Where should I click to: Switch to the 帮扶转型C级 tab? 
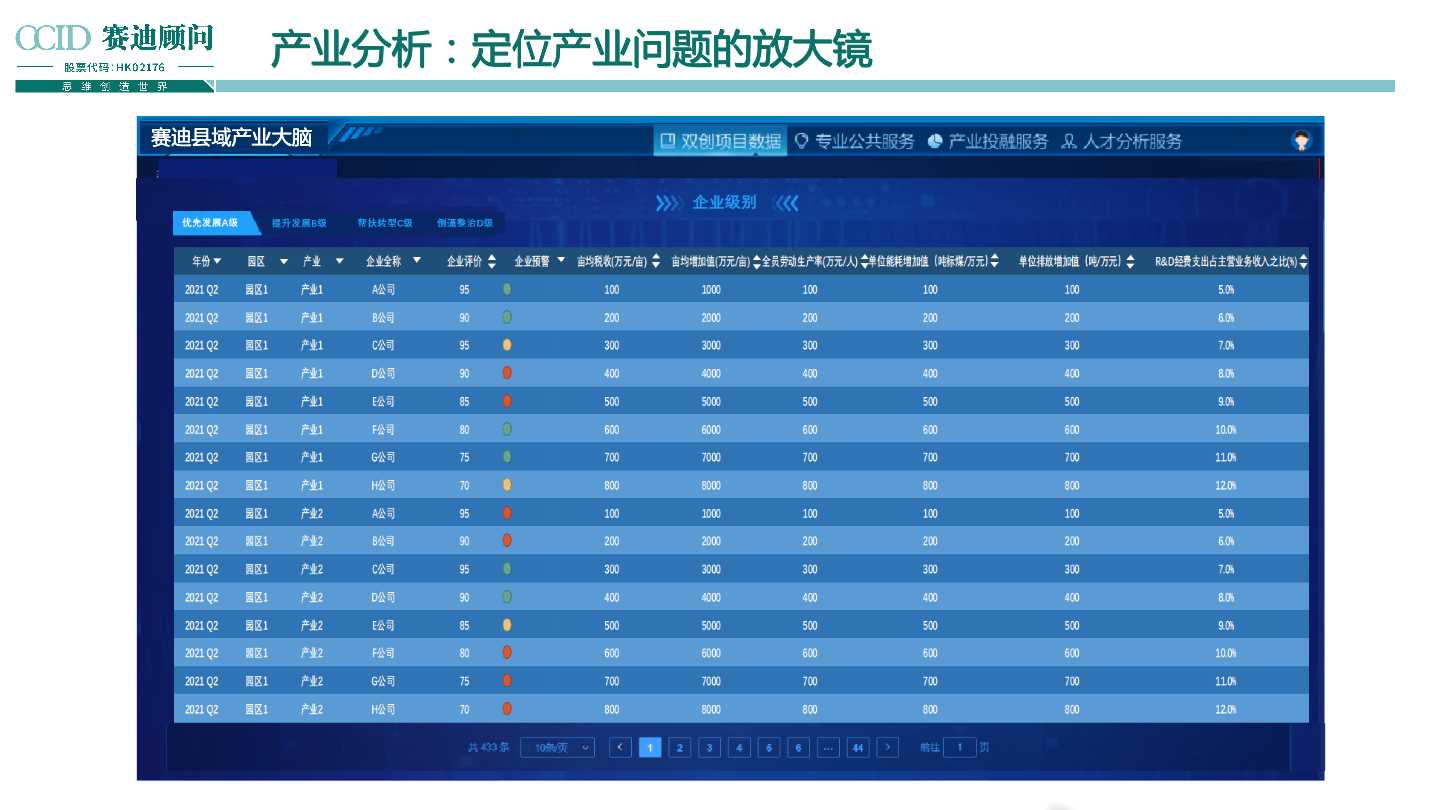click(385, 223)
